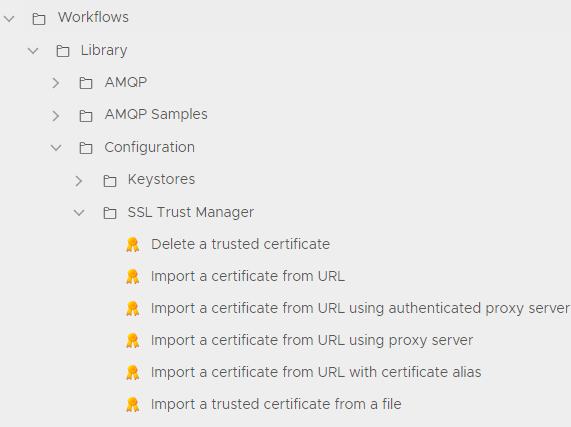The height and width of the screenshot is (427, 571).
Task: Expand the AMQP Samples folder
Action: click(56, 115)
